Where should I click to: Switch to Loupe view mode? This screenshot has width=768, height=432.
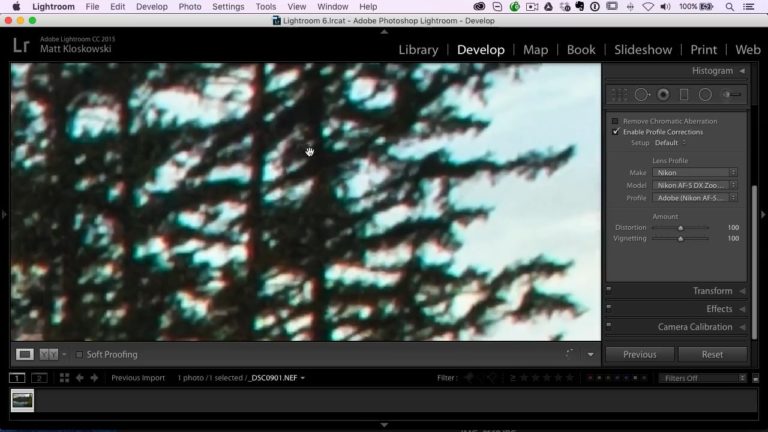(24, 354)
